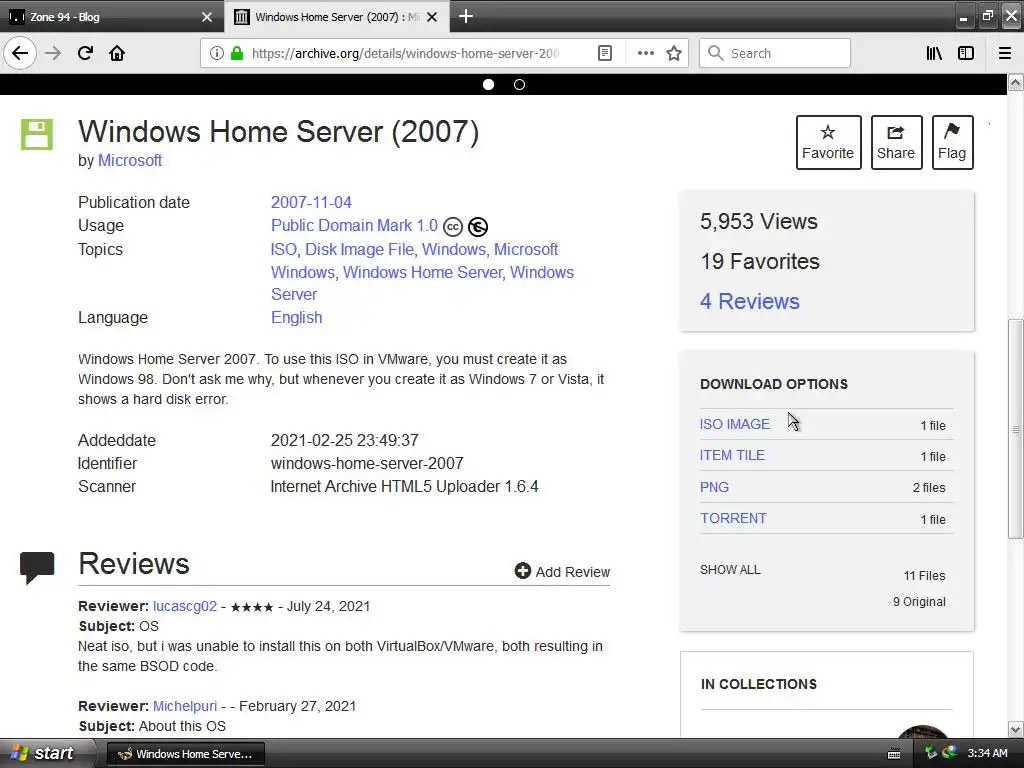1024x768 pixels.
Task: Click inside the browser Search box
Action: coord(775,53)
